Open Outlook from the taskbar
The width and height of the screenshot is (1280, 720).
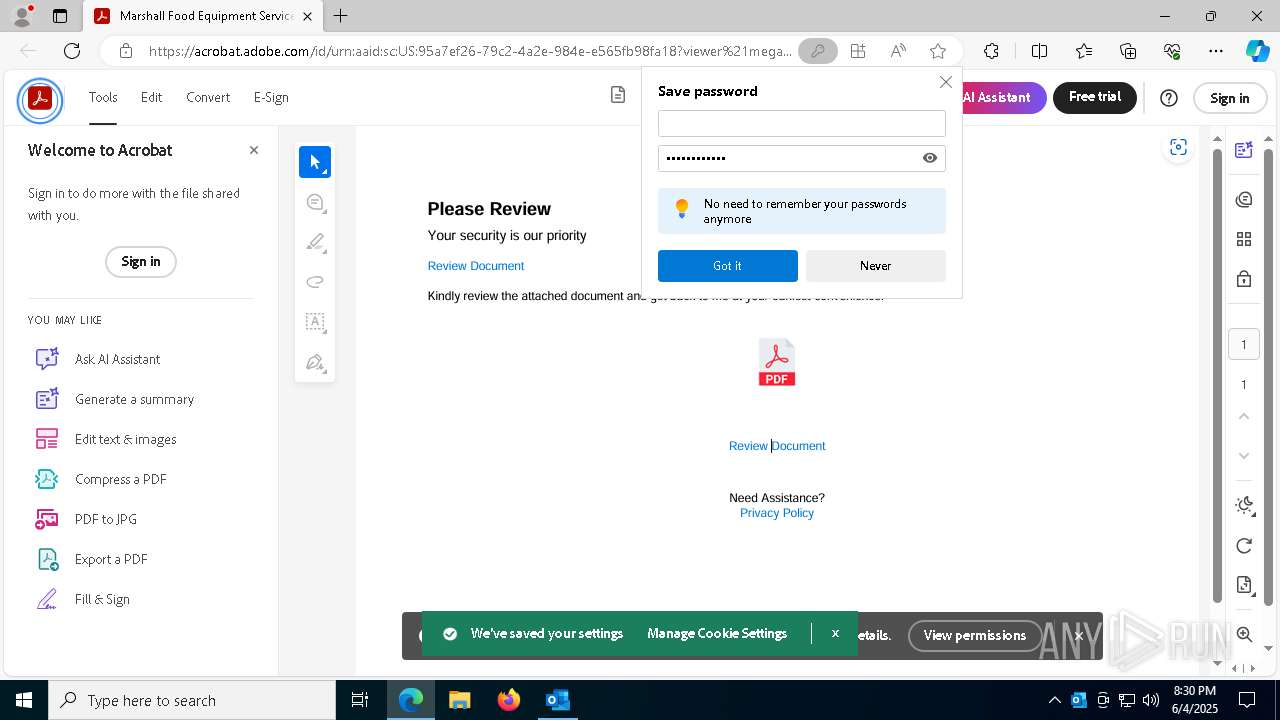click(x=557, y=700)
